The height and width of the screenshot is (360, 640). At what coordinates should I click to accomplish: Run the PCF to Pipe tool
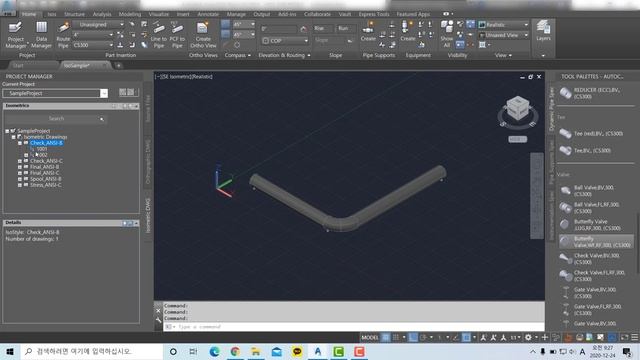[x=177, y=35]
